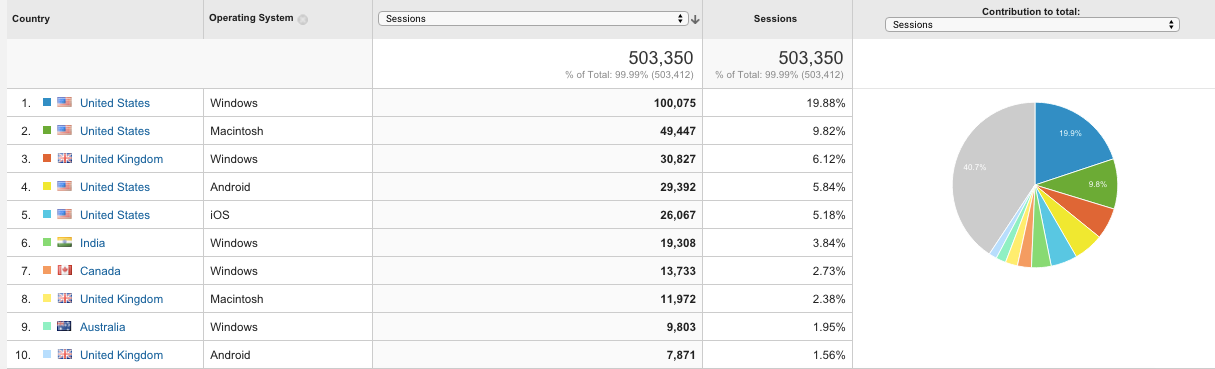This screenshot has width=1215, height=369.
Task: Click the Operating System column header
Action: pyautogui.click(x=251, y=18)
